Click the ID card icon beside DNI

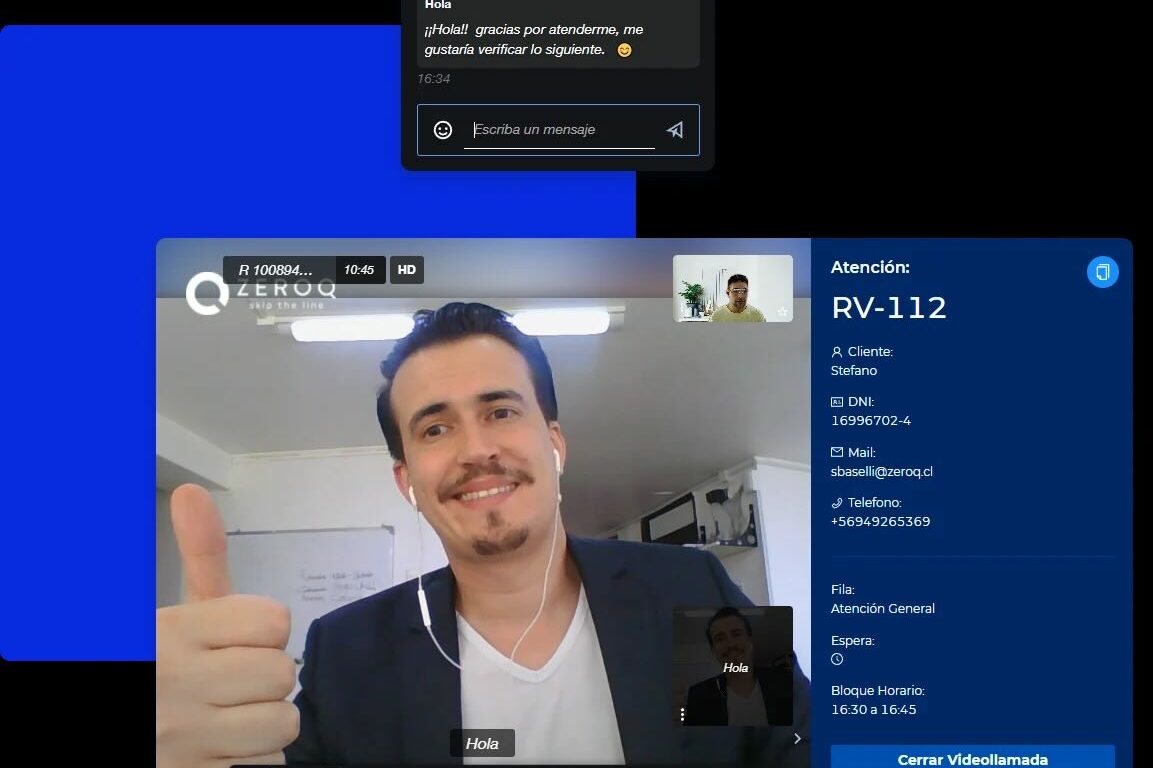(x=836, y=401)
